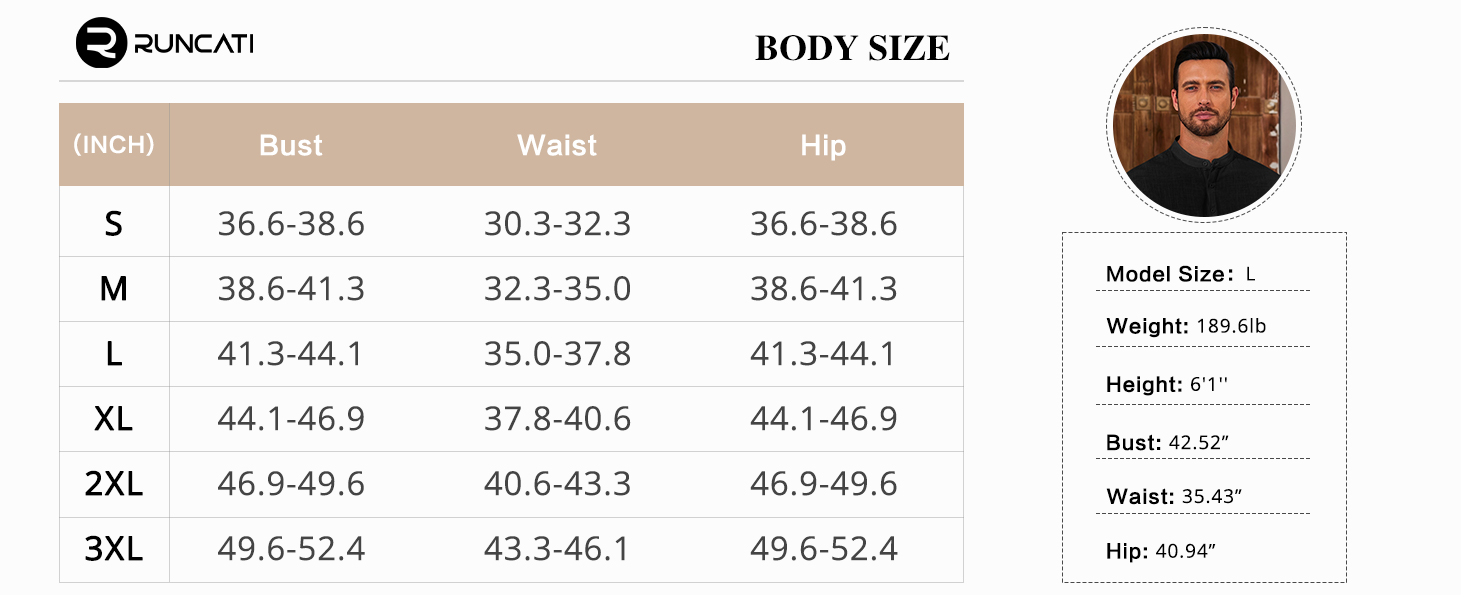Select the 2XL size row label
Screen dimensions: 1464x600
tap(114, 484)
